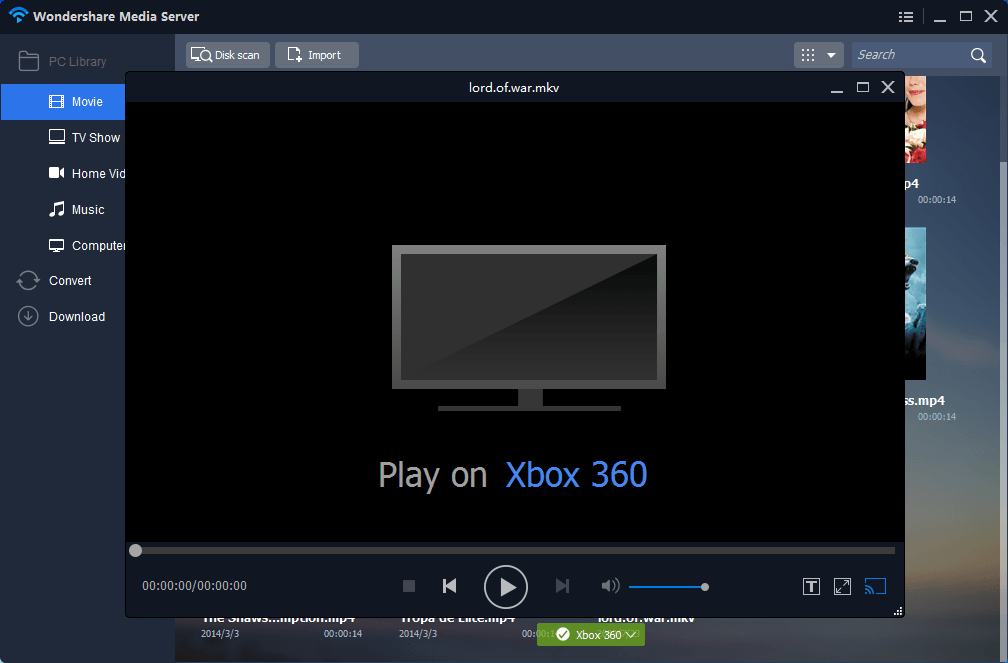Import media with the Import button
This screenshot has width=1008, height=663.
coord(317,55)
